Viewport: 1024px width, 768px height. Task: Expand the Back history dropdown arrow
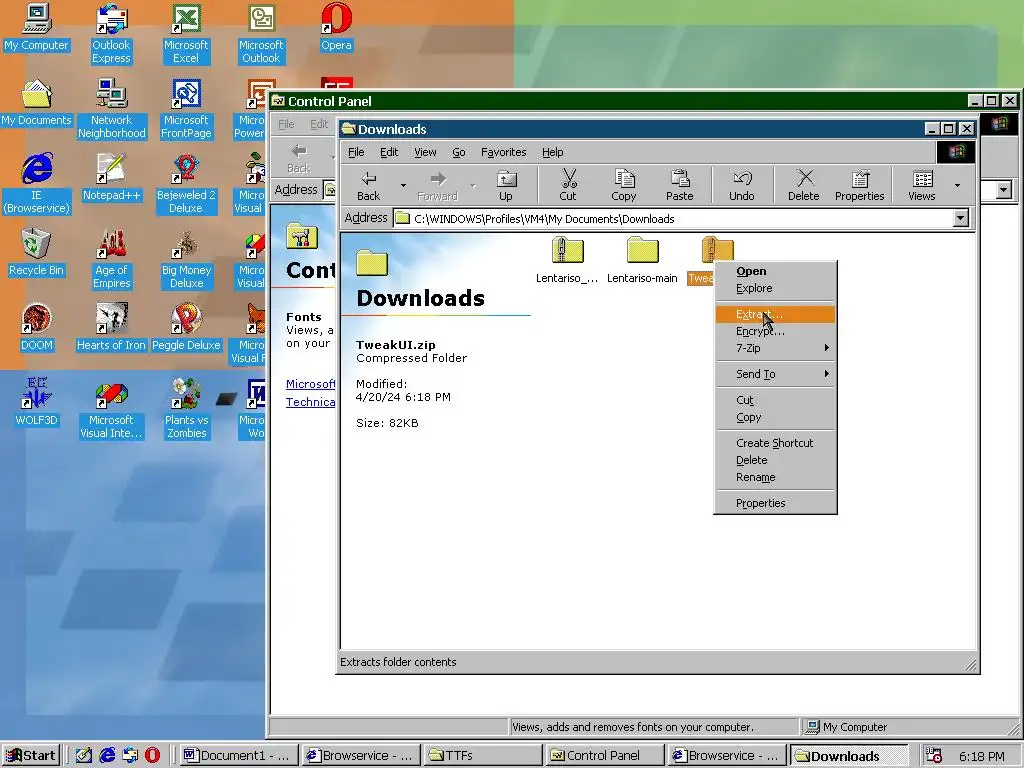(x=403, y=185)
